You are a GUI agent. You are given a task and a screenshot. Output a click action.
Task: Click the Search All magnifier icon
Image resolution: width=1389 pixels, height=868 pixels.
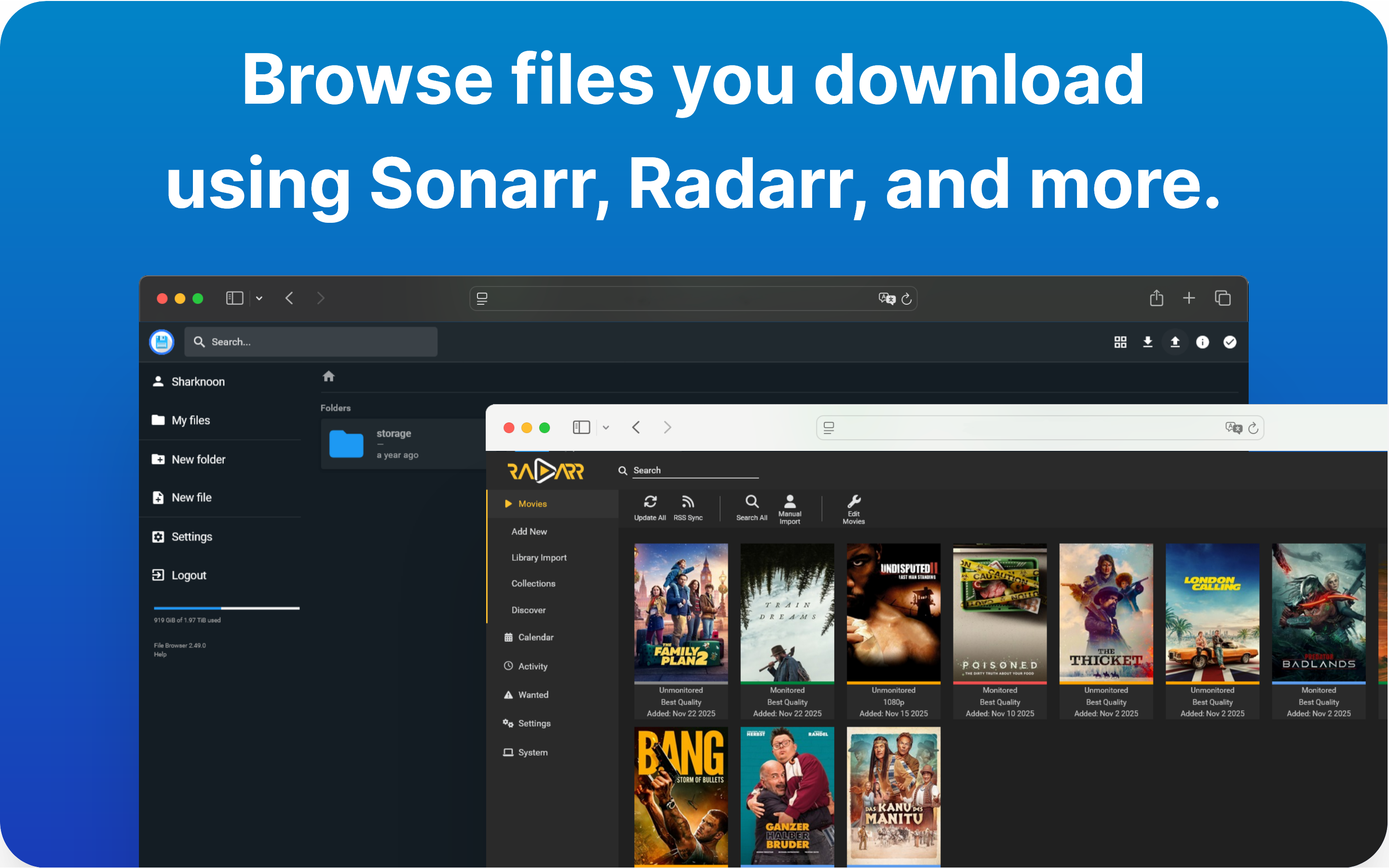[x=751, y=502]
